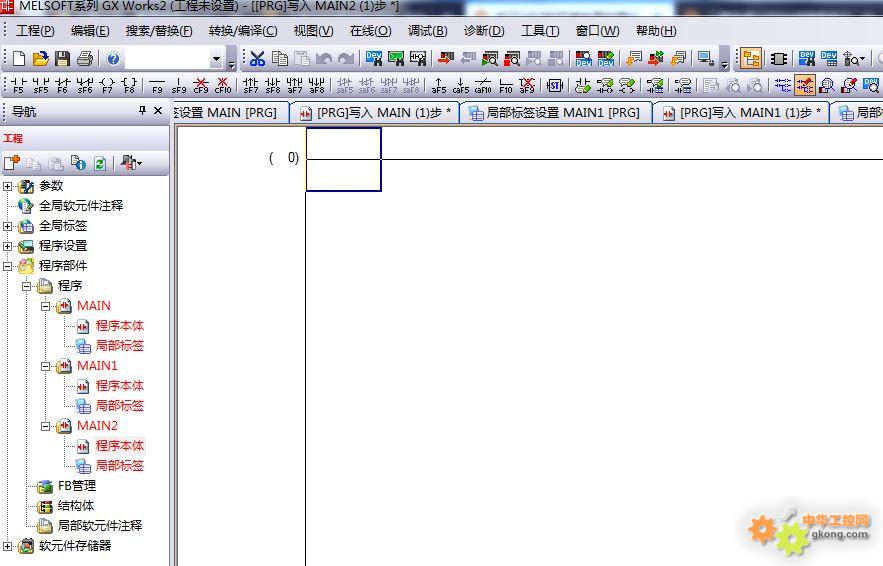The image size is (883, 566).
Task: Expand the 程序设置 tree node
Action: pyautogui.click(x=7, y=246)
